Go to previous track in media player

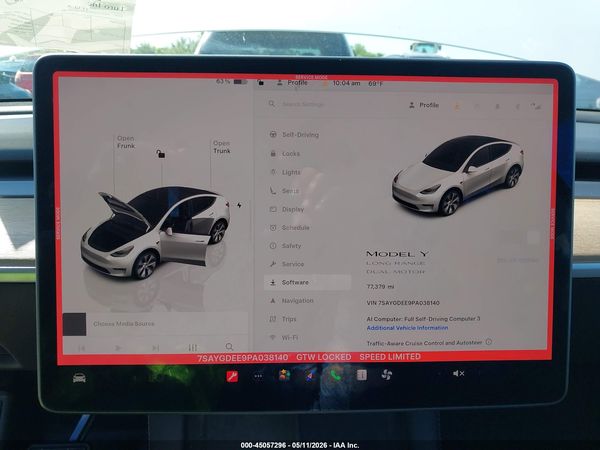click(x=81, y=348)
